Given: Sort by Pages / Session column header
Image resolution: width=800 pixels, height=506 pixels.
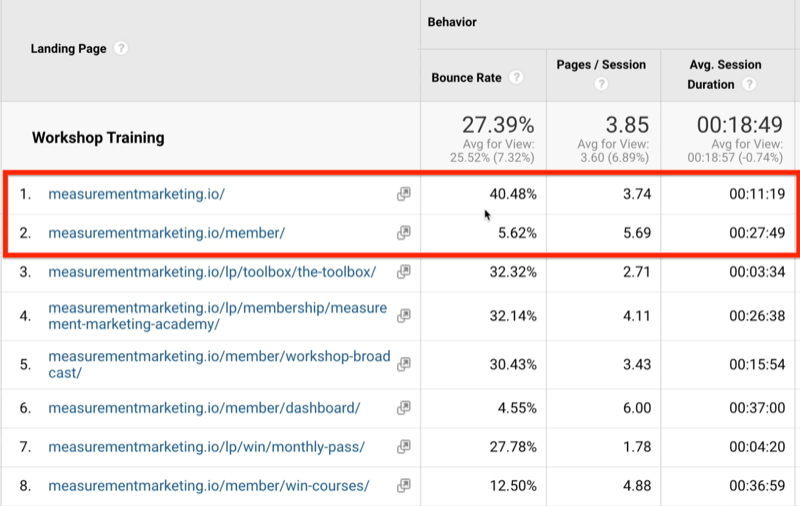Looking at the screenshot, I should click(x=601, y=65).
